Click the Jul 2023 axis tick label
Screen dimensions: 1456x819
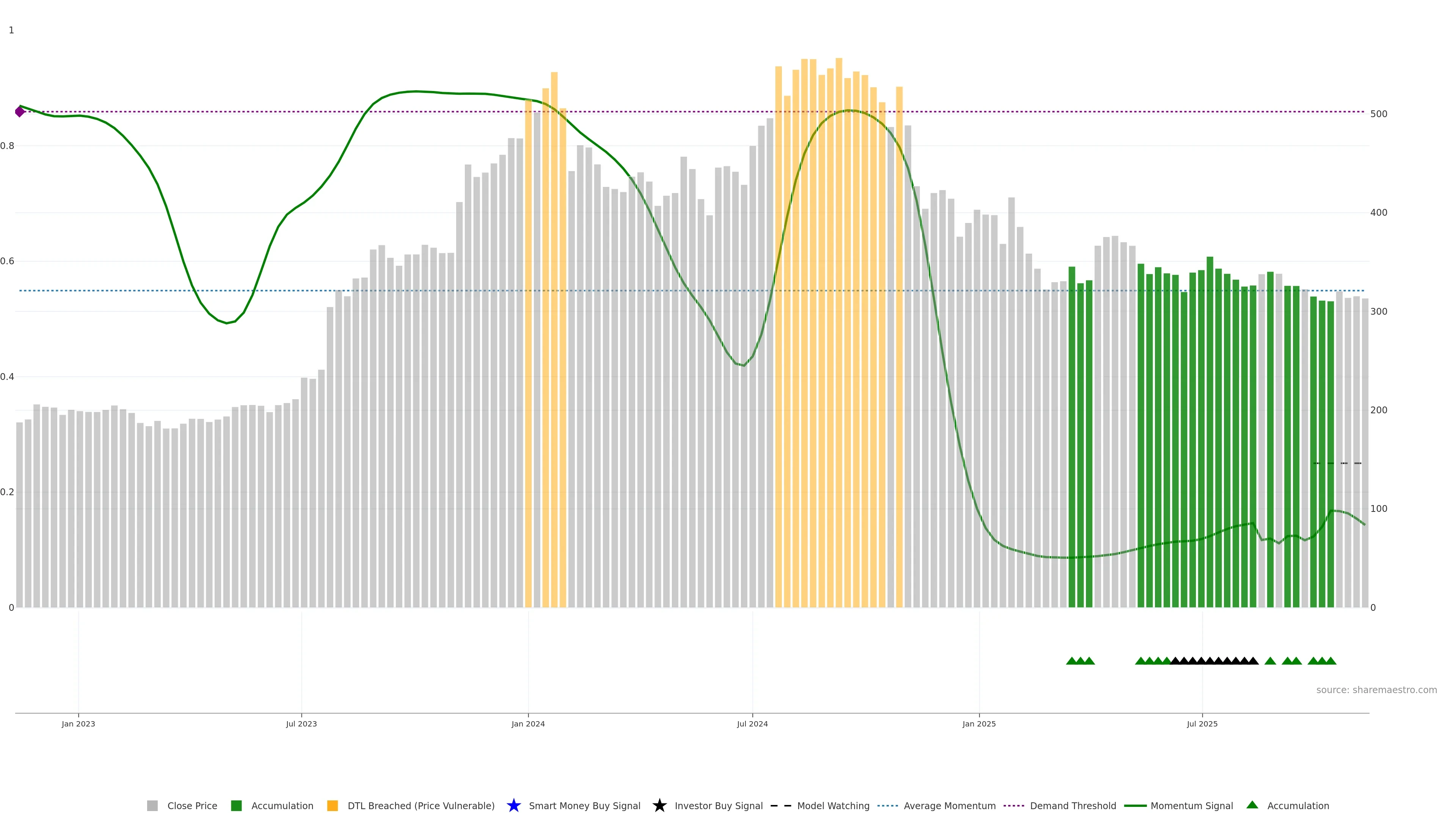pos(301,723)
